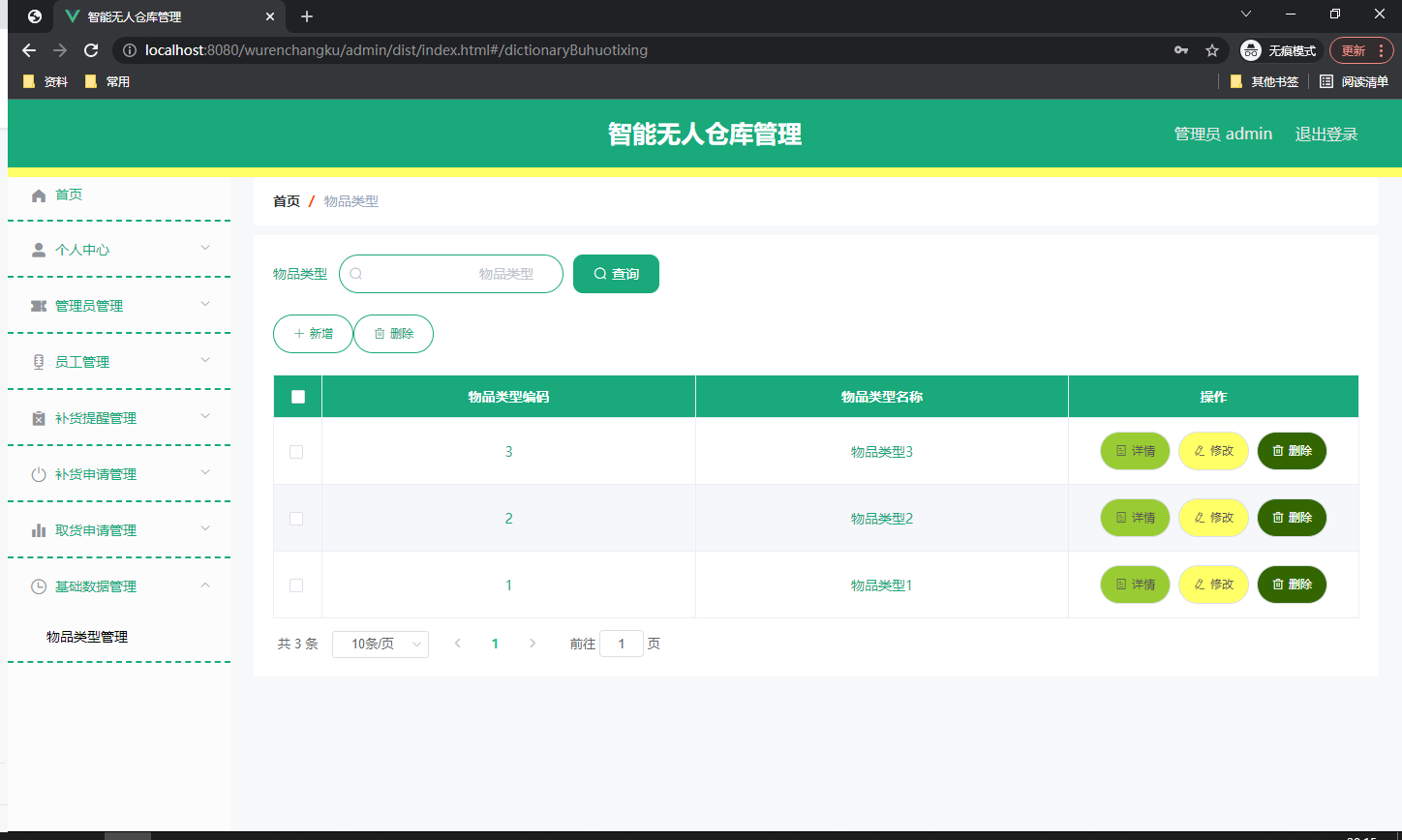Open the 个人中心 sidebar menu label
Image resolution: width=1402 pixels, height=840 pixels.
(82, 250)
